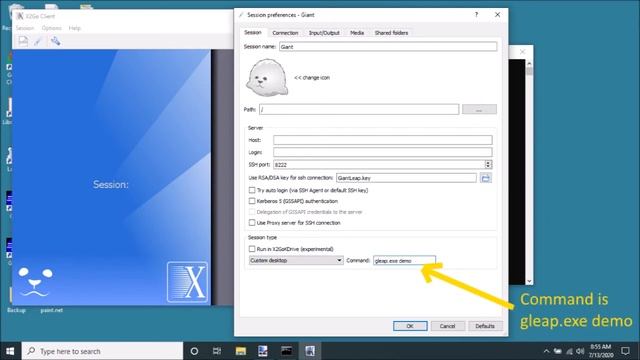Click '<< change icon' label
This screenshot has width=640, height=360.
tap(312, 78)
